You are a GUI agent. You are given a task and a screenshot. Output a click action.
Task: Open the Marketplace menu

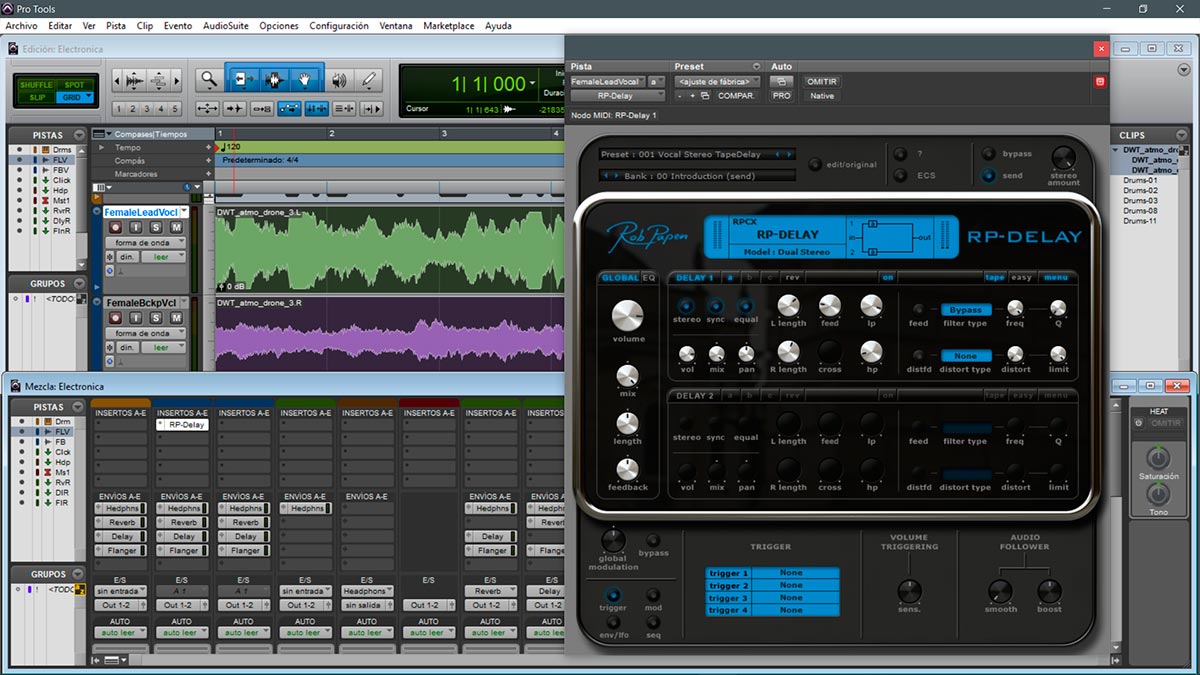pos(449,25)
